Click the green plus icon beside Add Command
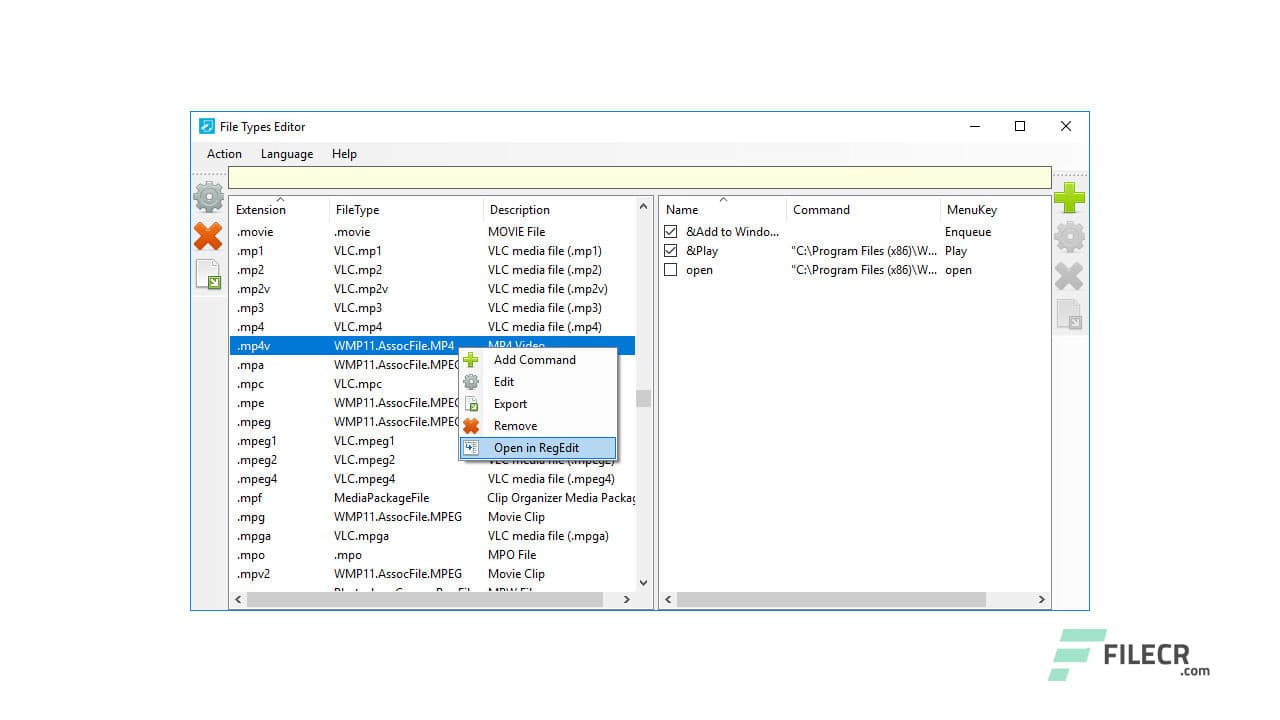The height and width of the screenshot is (720, 1280). (x=471, y=359)
